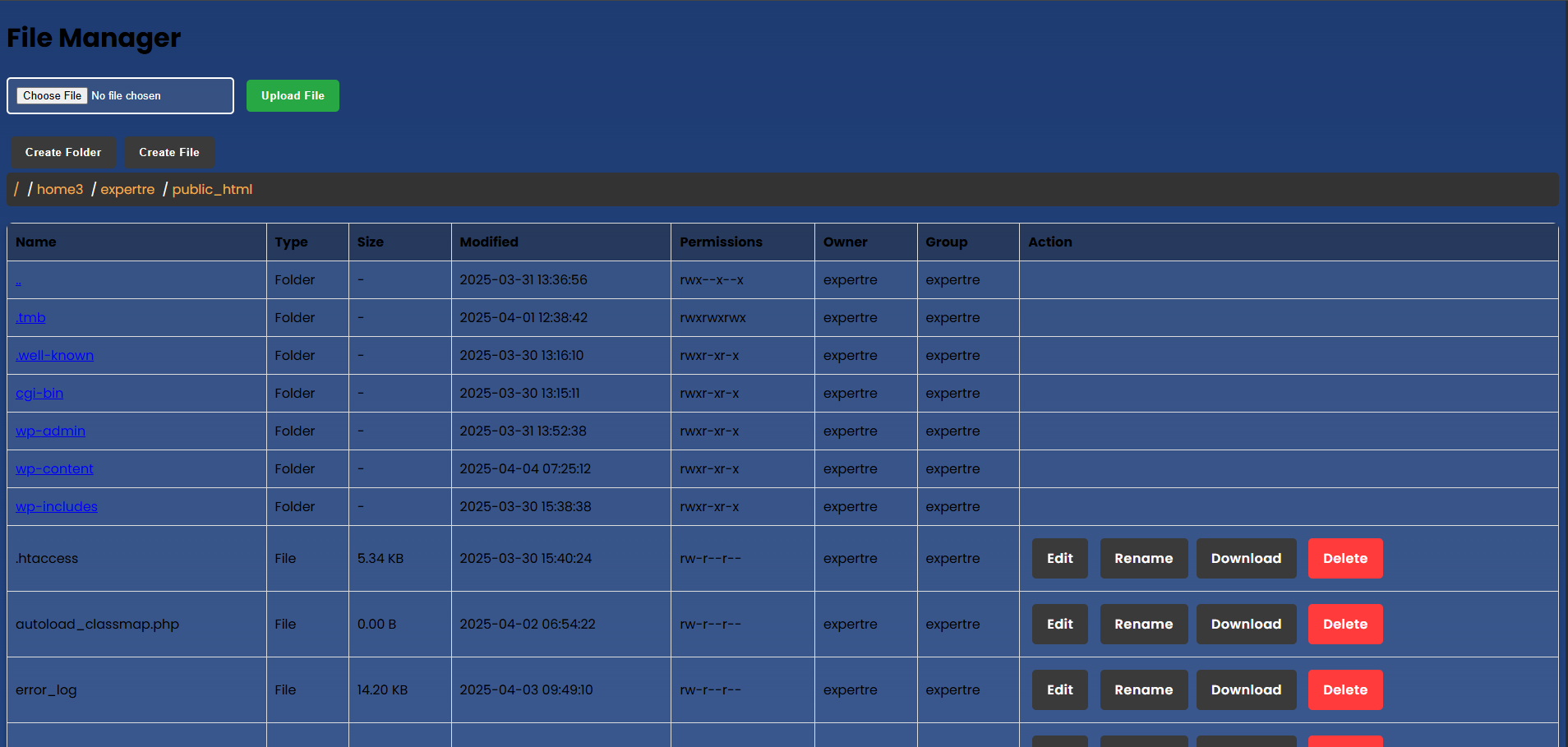This screenshot has height=747, width=1568.
Task: Rename autoload_classmap.php
Action: point(1143,625)
